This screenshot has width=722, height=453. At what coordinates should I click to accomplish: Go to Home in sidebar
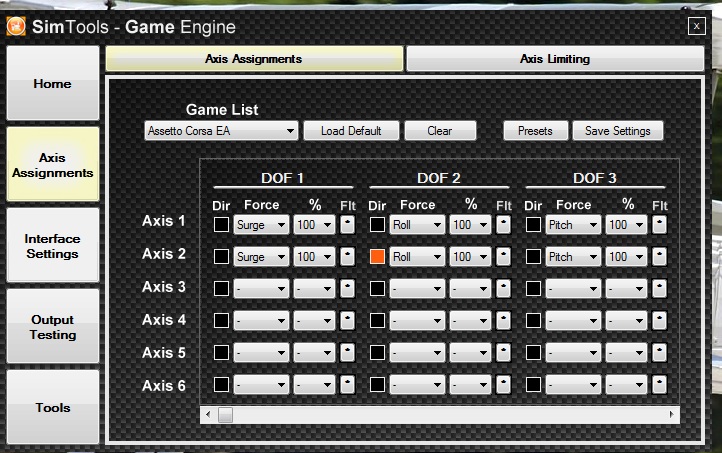[52, 83]
